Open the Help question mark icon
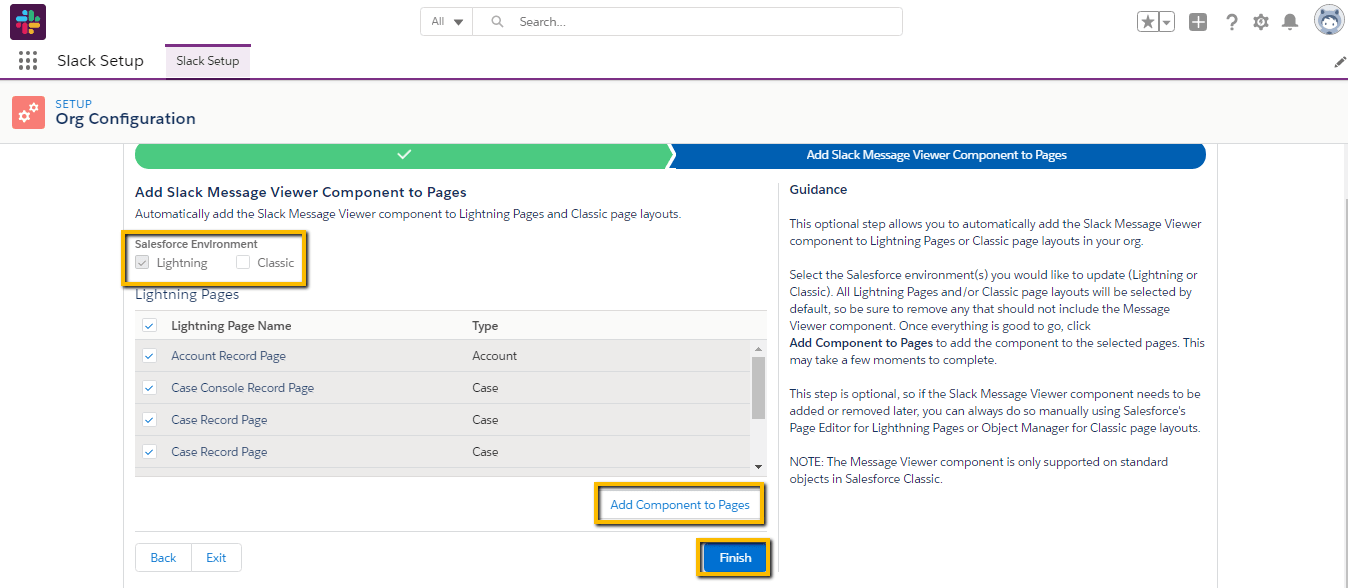The height and width of the screenshot is (588, 1348). click(x=1232, y=22)
